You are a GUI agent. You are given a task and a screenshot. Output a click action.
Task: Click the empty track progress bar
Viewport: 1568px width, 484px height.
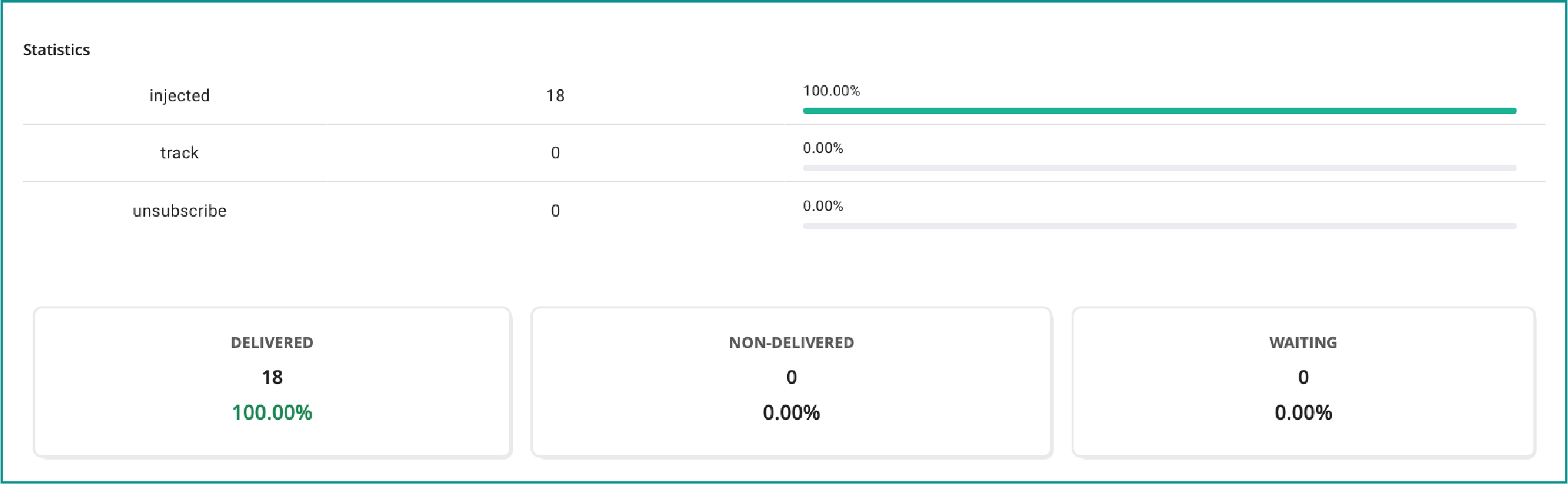coord(1159,168)
